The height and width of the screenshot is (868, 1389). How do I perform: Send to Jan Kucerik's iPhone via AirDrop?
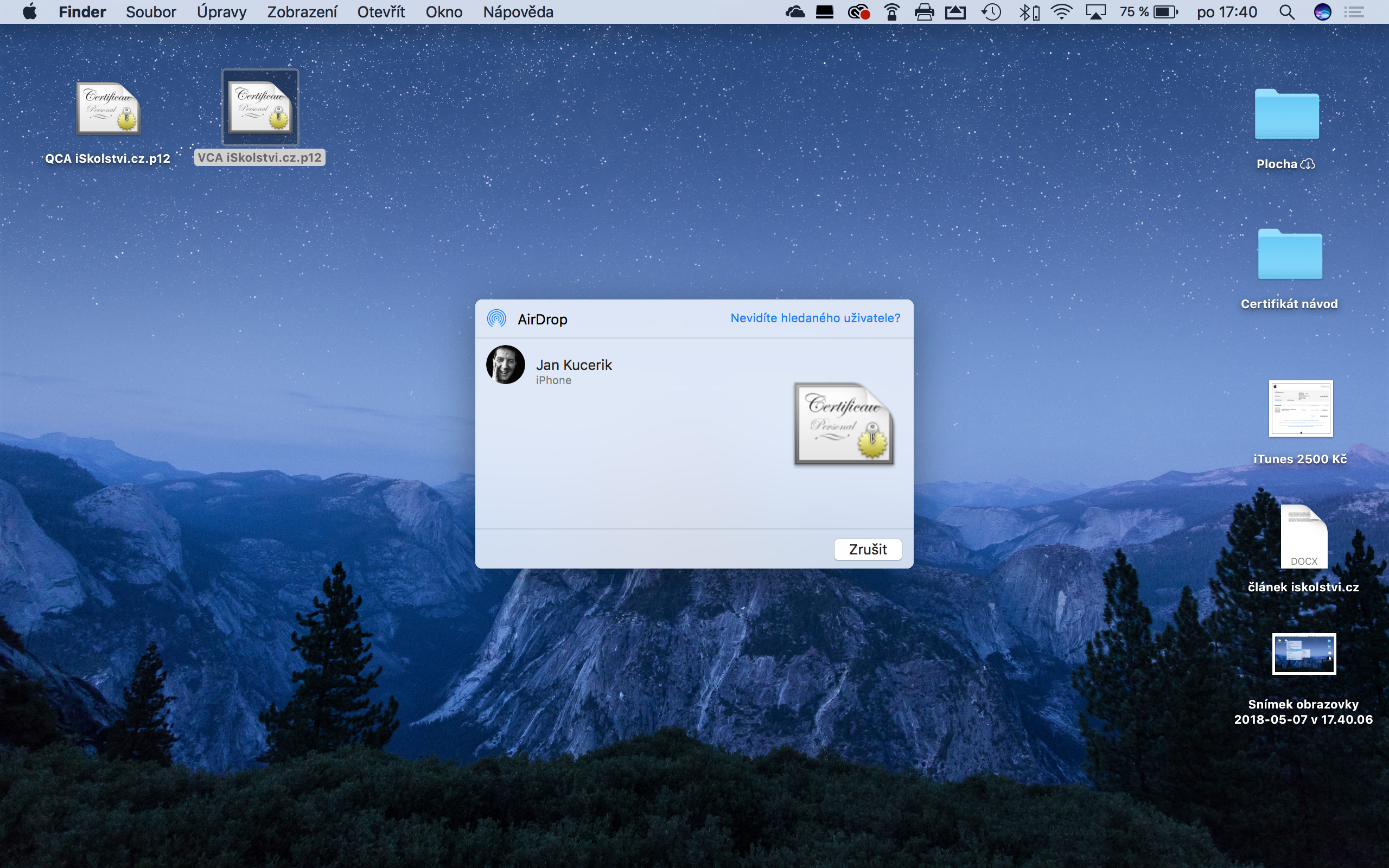(506, 365)
